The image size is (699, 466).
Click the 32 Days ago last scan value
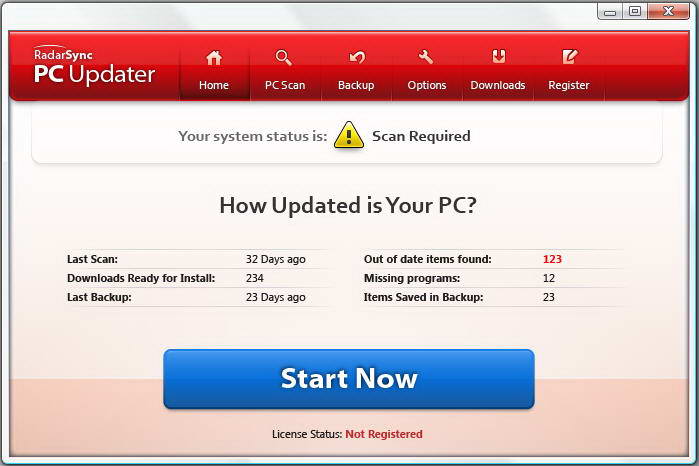pyautogui.click(x=275, y=259)
